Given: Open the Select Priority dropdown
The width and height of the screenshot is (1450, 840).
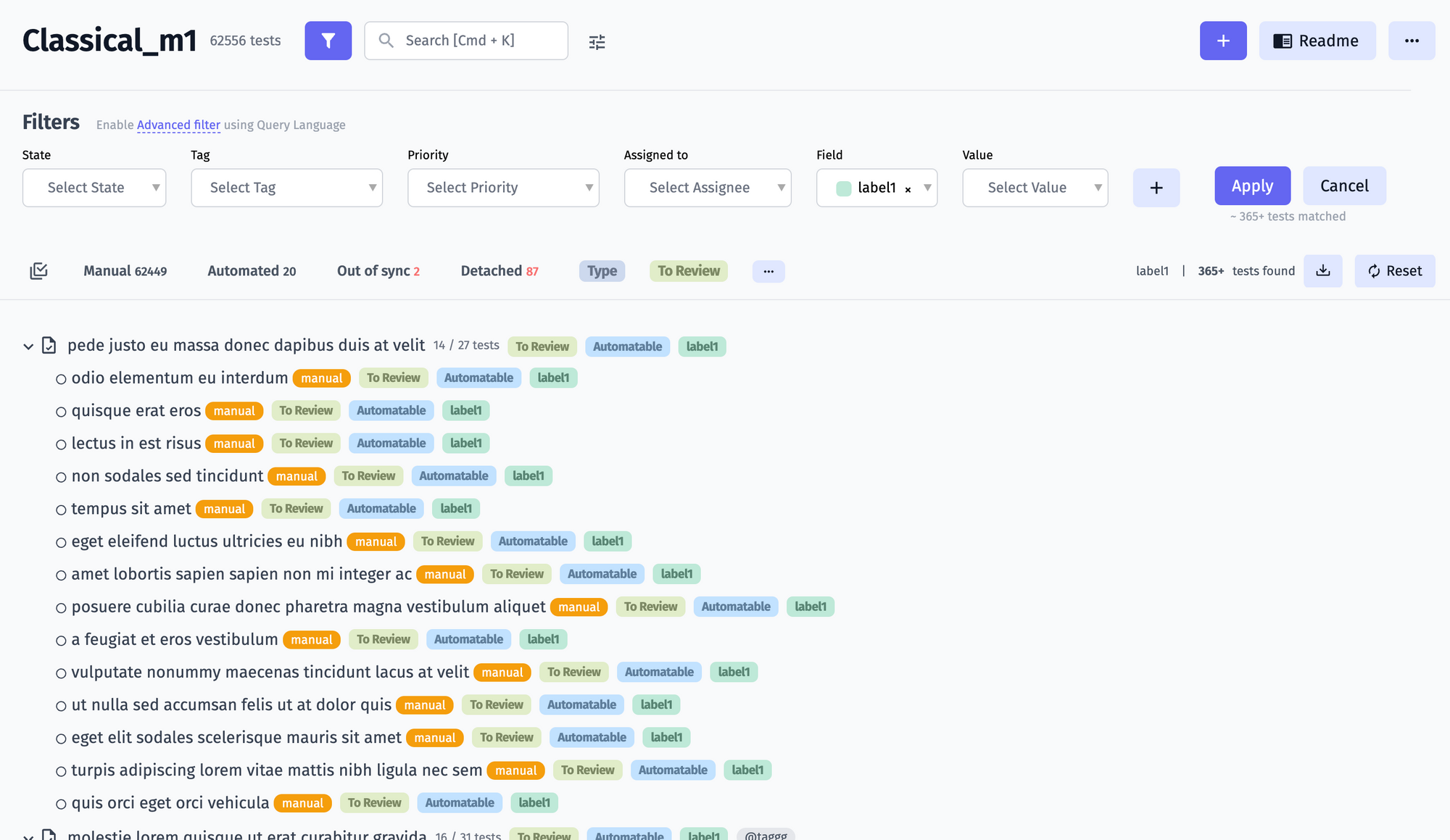Looking at the screenshot, I should click(503, 188).
